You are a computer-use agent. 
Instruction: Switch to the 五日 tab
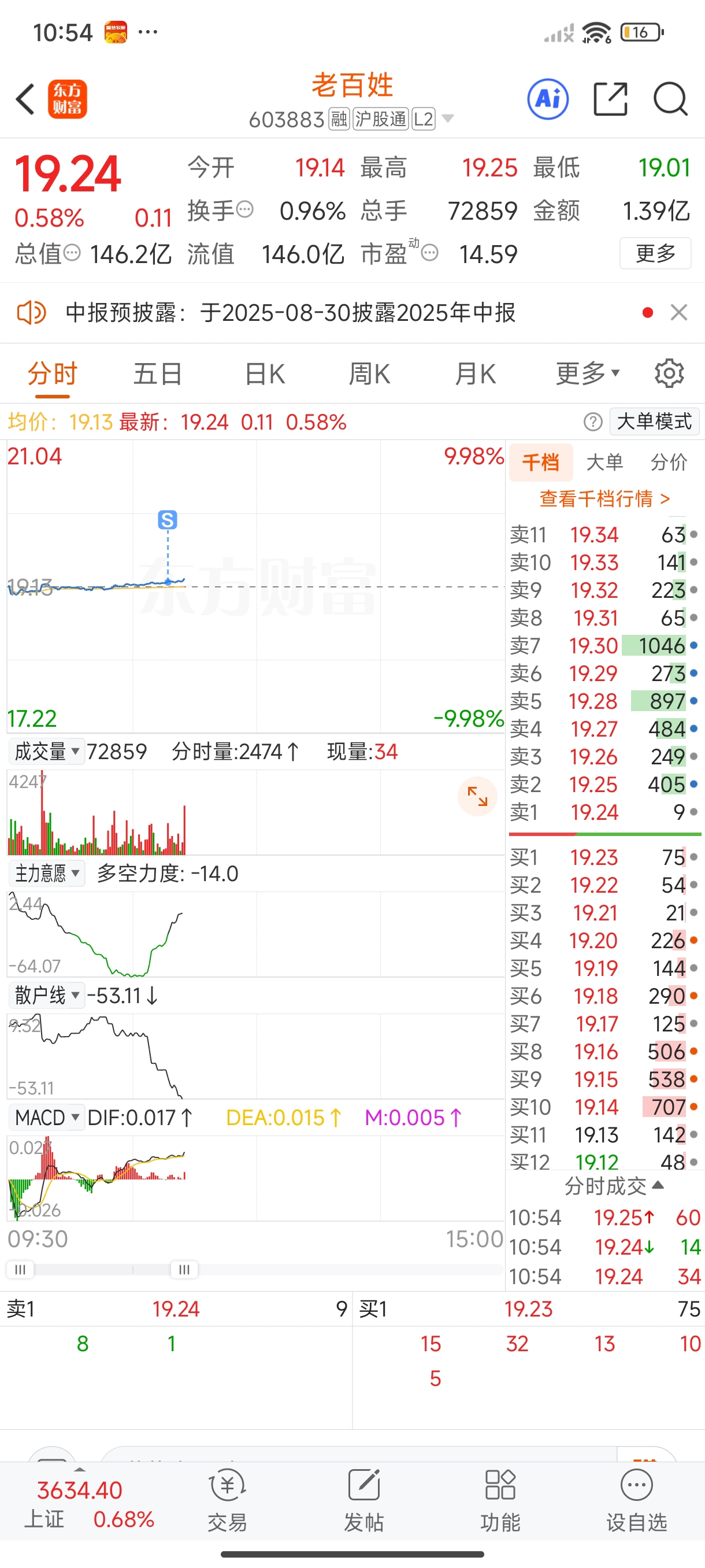point(158,373)
